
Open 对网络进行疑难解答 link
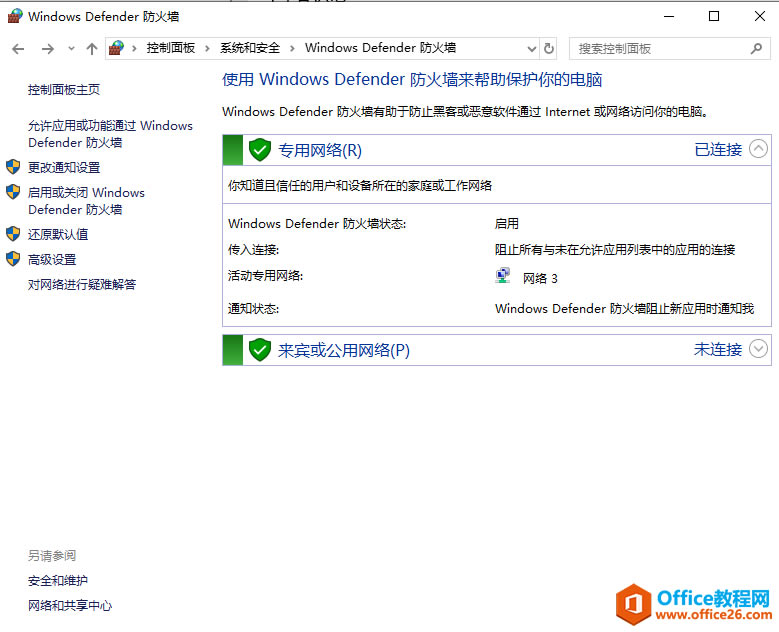(x=82, y=284)
